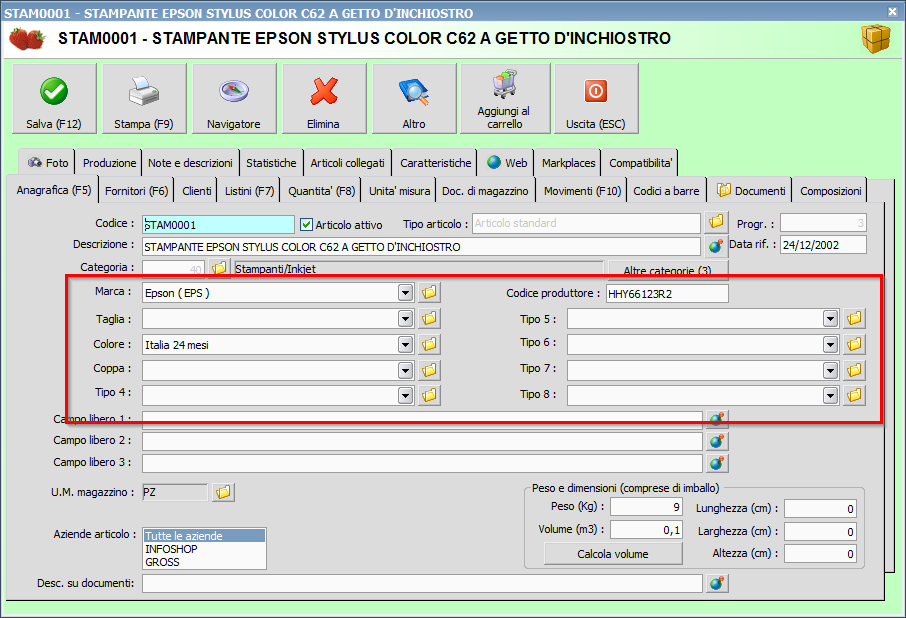
Task: Click the folder icon beside Colore
Action: click(429, 344)
